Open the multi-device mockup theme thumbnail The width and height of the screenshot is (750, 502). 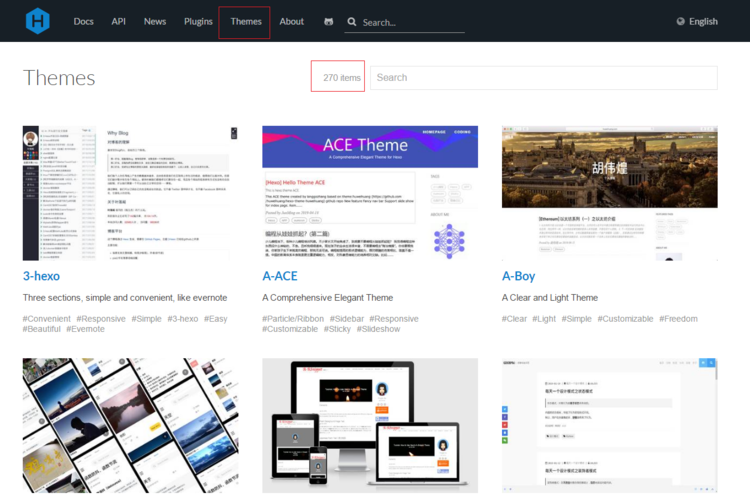(370, 426)
